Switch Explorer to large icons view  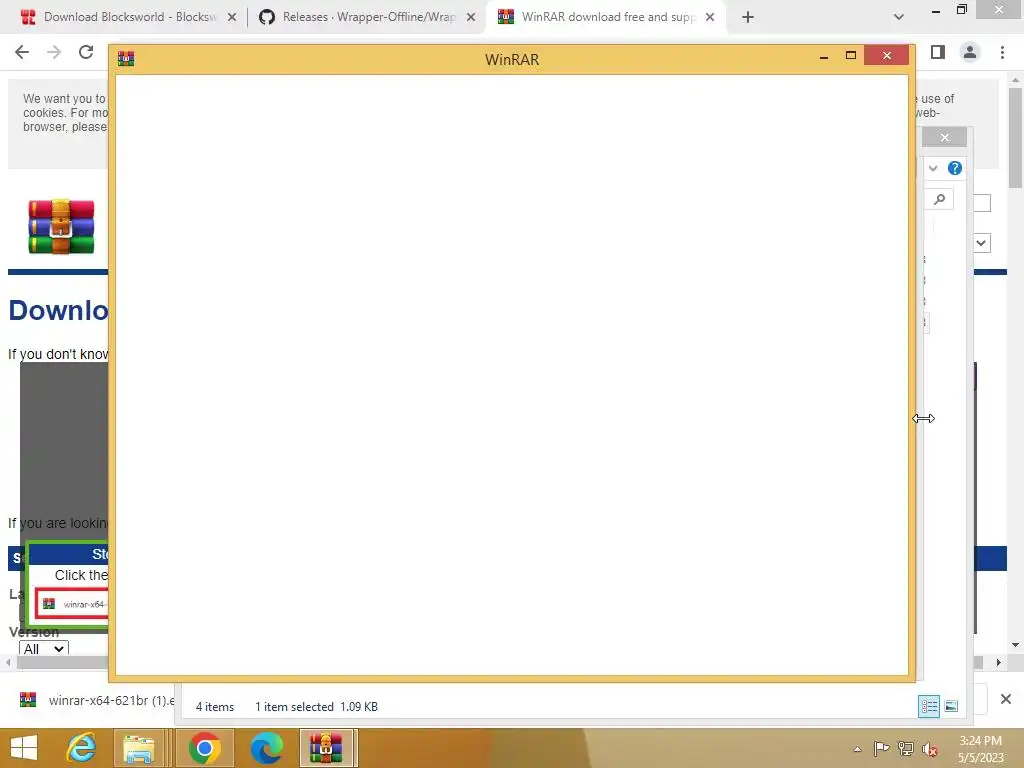[952, 706]
